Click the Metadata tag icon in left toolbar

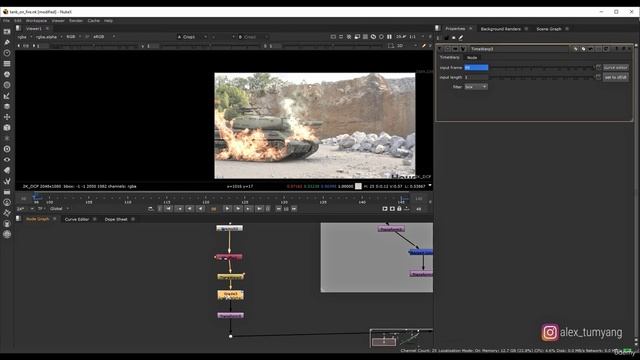[x=7, y=170]
